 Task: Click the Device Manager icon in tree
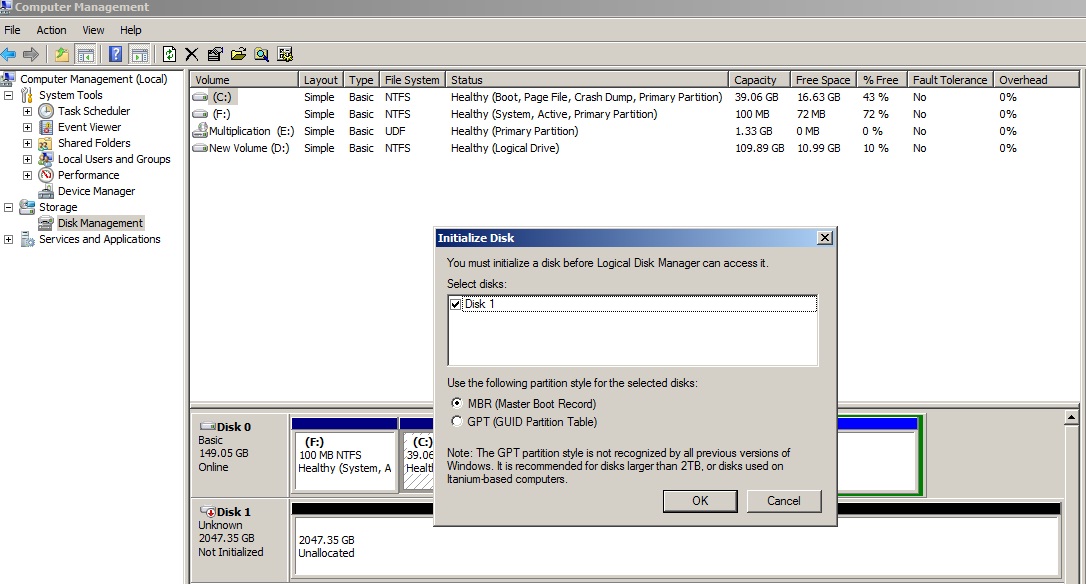(x=46, y=191)
